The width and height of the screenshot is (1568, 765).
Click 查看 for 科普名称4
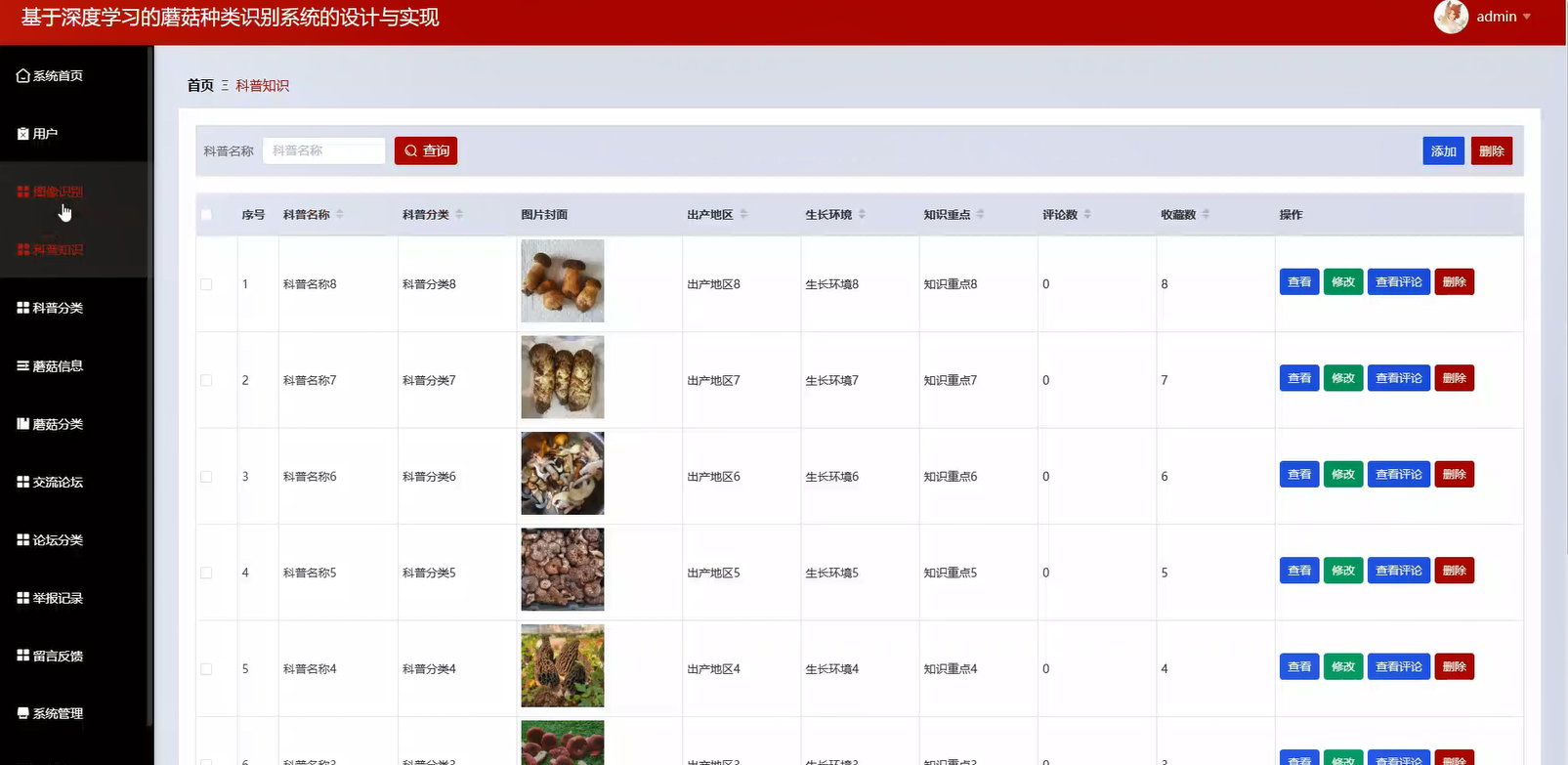click(x=1299, y=667)
